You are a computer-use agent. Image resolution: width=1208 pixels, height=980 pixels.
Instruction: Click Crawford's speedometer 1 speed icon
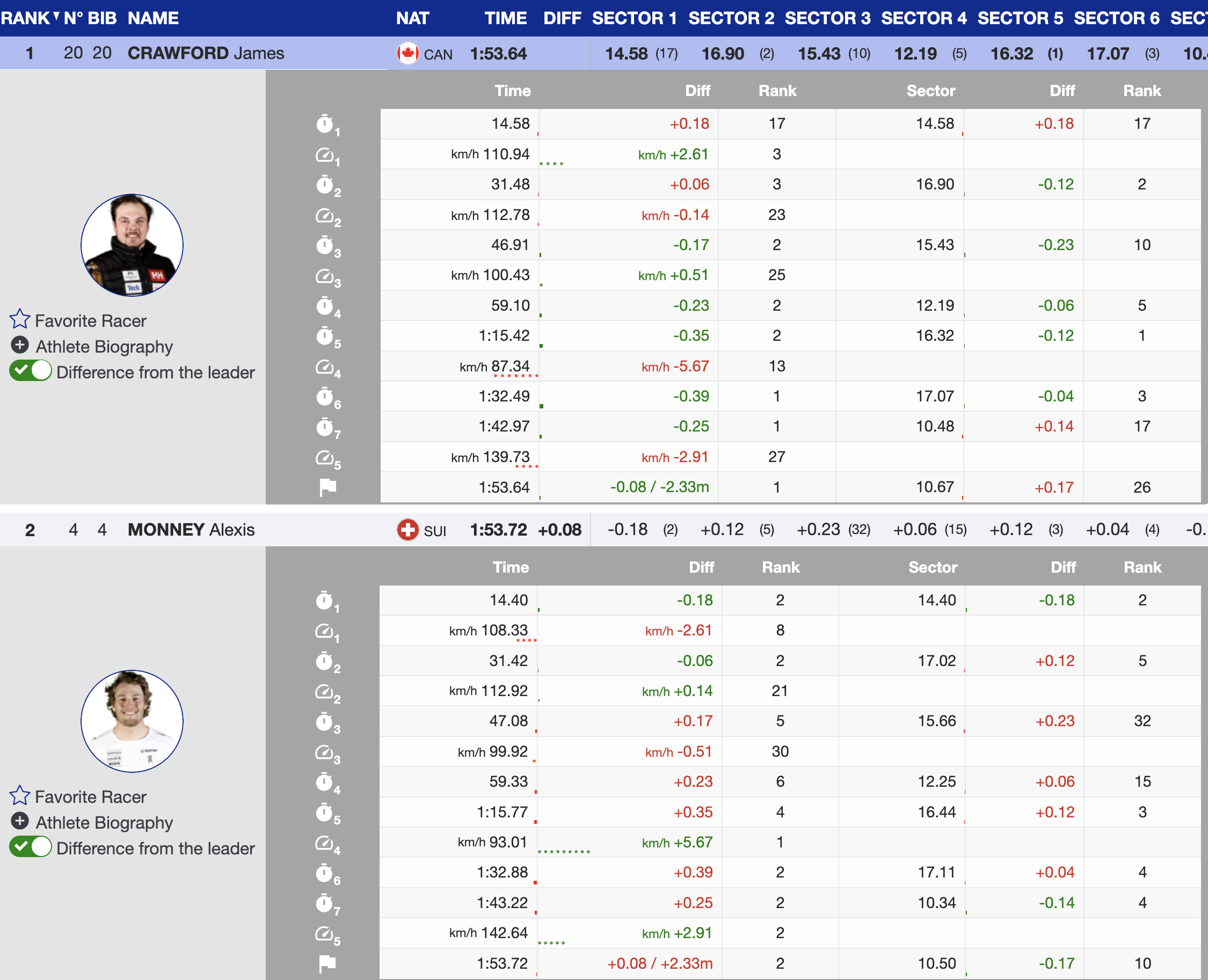tap(325, 154)
